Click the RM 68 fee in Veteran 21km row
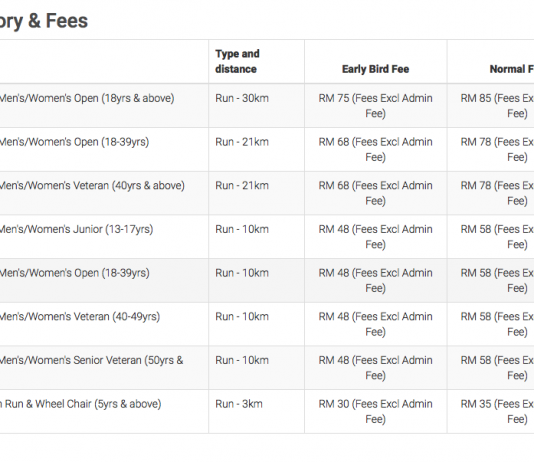This screenshot has height=462, width=534. pyautogui.click(x=375, y=193)
